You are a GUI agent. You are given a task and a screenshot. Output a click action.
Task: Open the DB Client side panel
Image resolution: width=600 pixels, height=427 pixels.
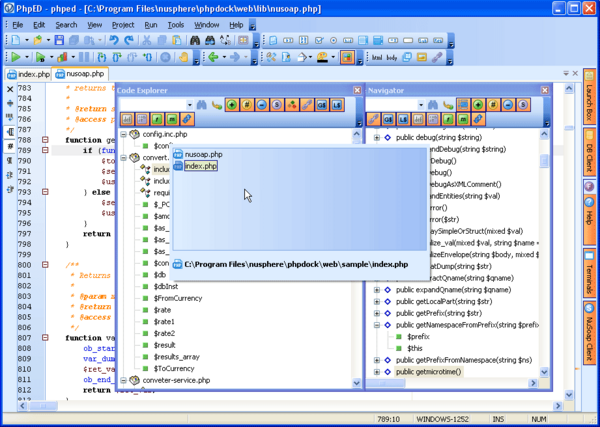589,152
